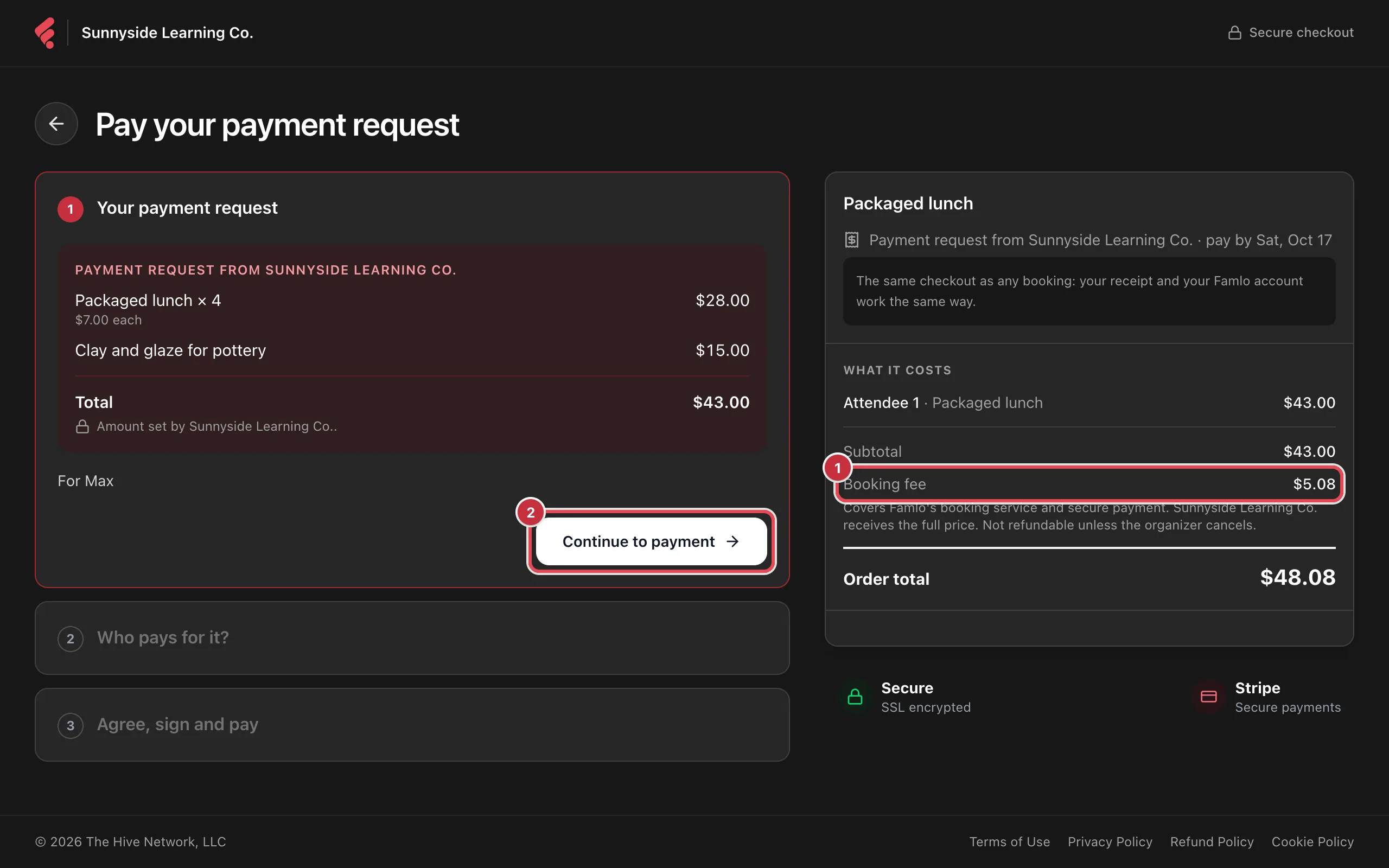Go back using the arrow button
Image resolution: width=1389 pixels, height=868 pixels.
[x=56, y=124]
